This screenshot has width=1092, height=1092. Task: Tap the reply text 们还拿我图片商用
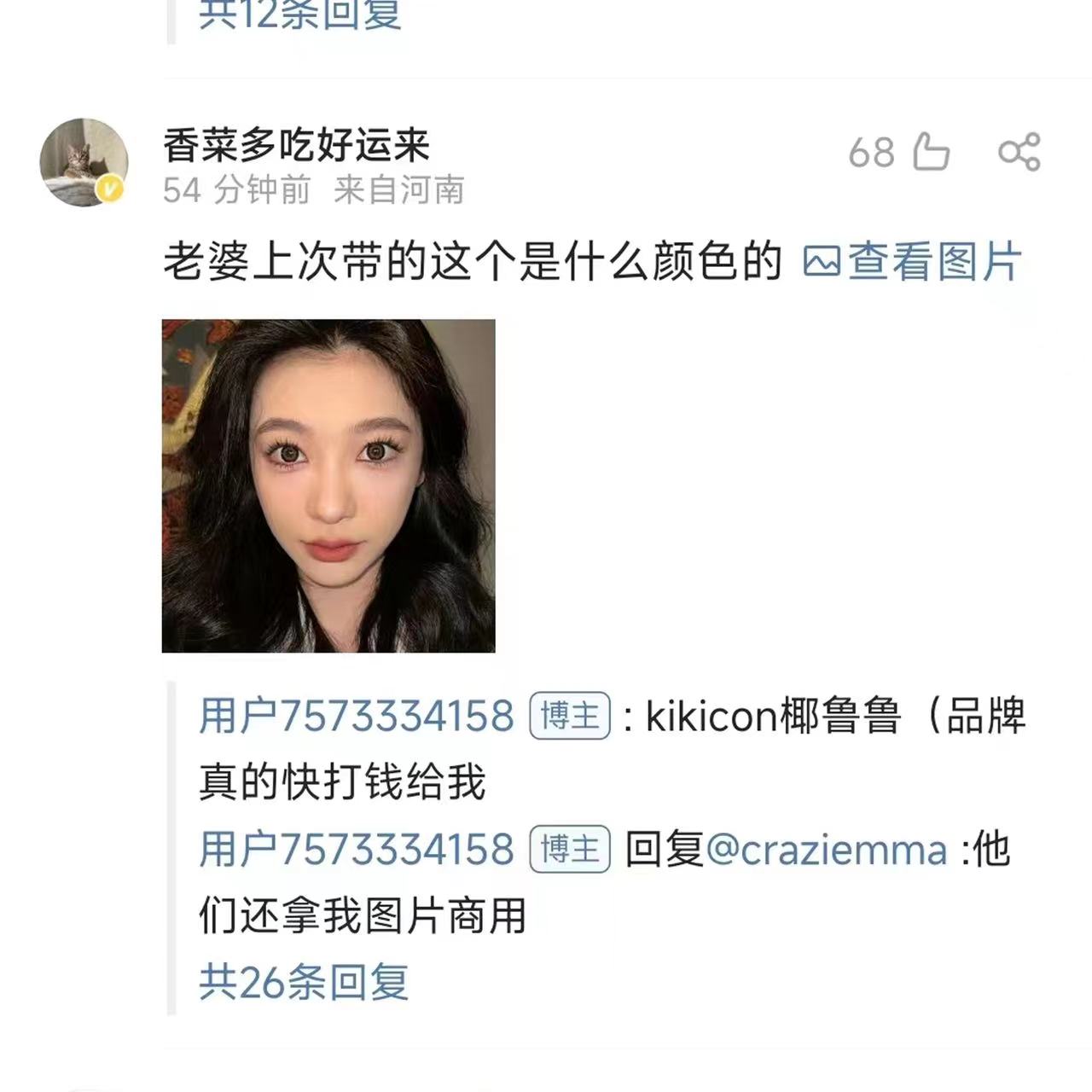363,916
